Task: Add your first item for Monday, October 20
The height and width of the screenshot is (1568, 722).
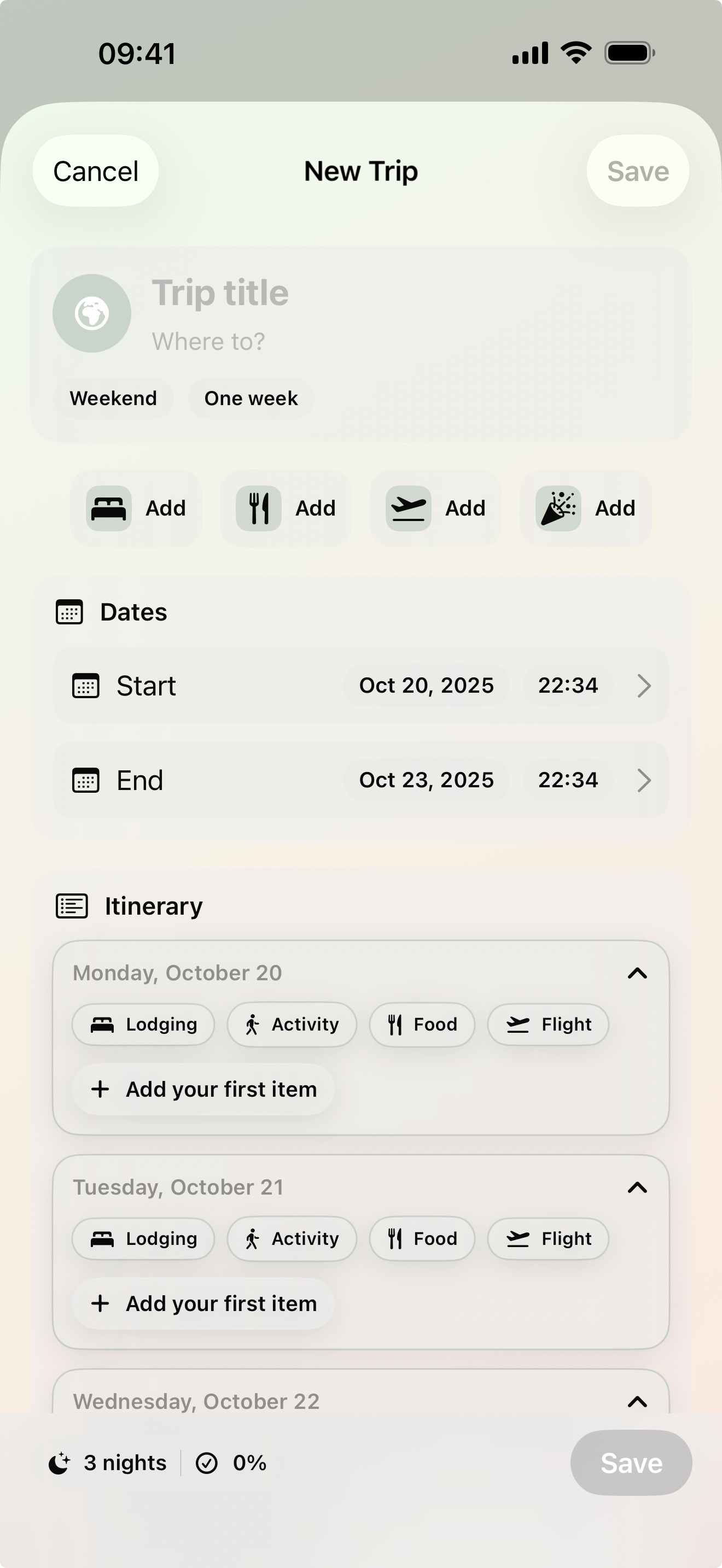Action: coord(202,1089)
